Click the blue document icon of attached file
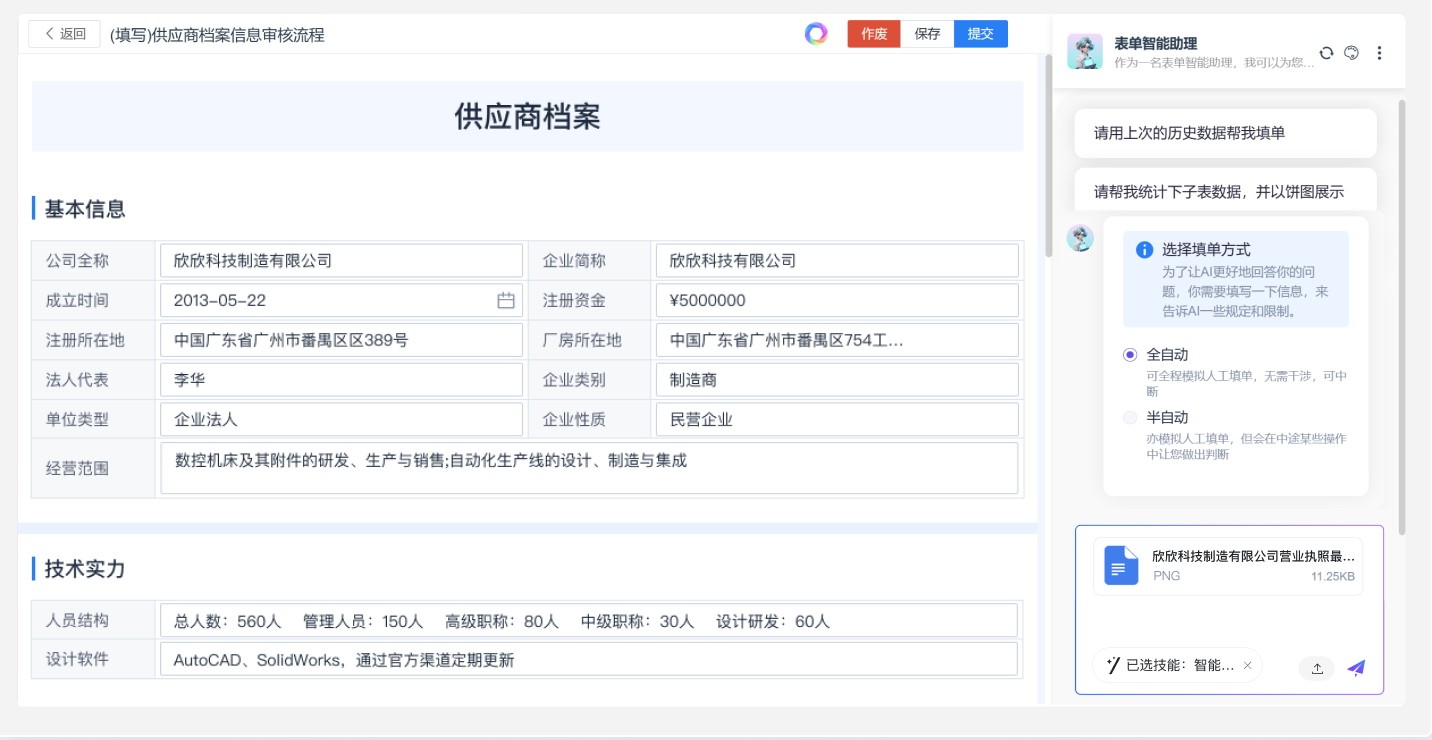This screenshot has width=1432, height=740. click(x=1121, y=566)
